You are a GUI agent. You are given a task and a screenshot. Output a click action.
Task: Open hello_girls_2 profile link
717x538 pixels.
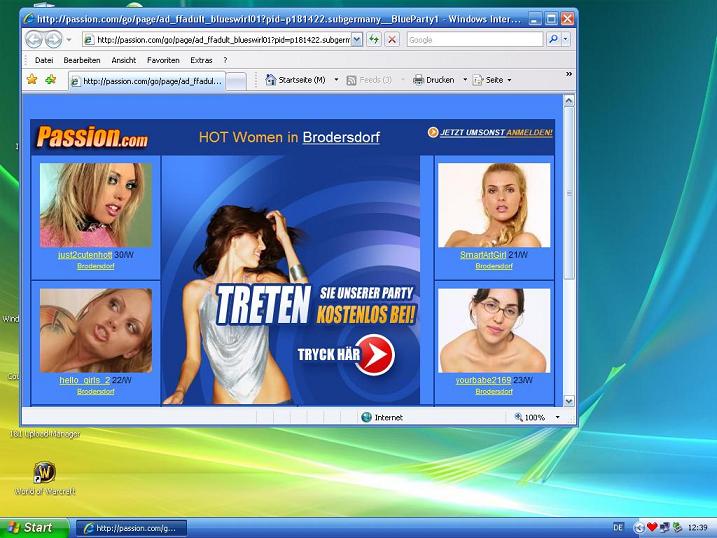click(x=85, y=380)
